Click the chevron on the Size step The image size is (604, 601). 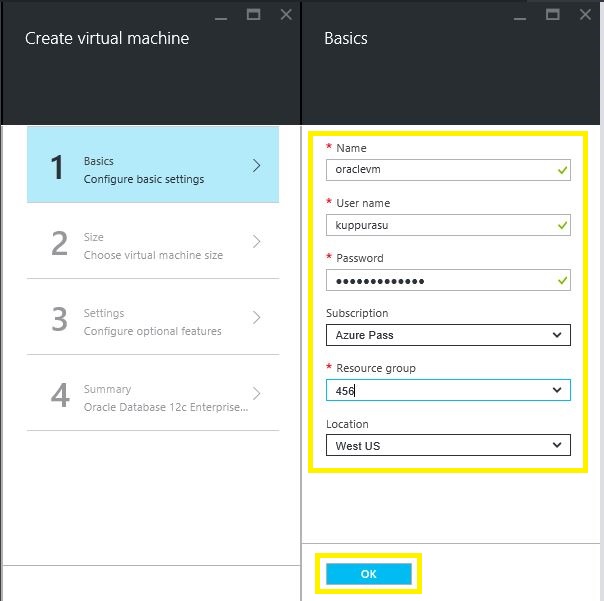[x=257, y=242]
